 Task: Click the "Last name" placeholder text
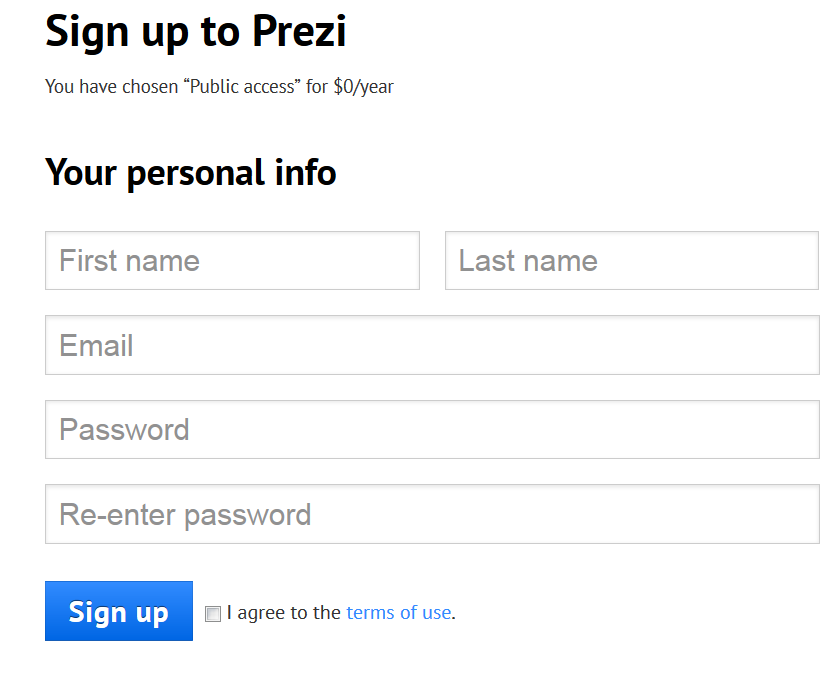pyautogui.click(x=528, y=261)
